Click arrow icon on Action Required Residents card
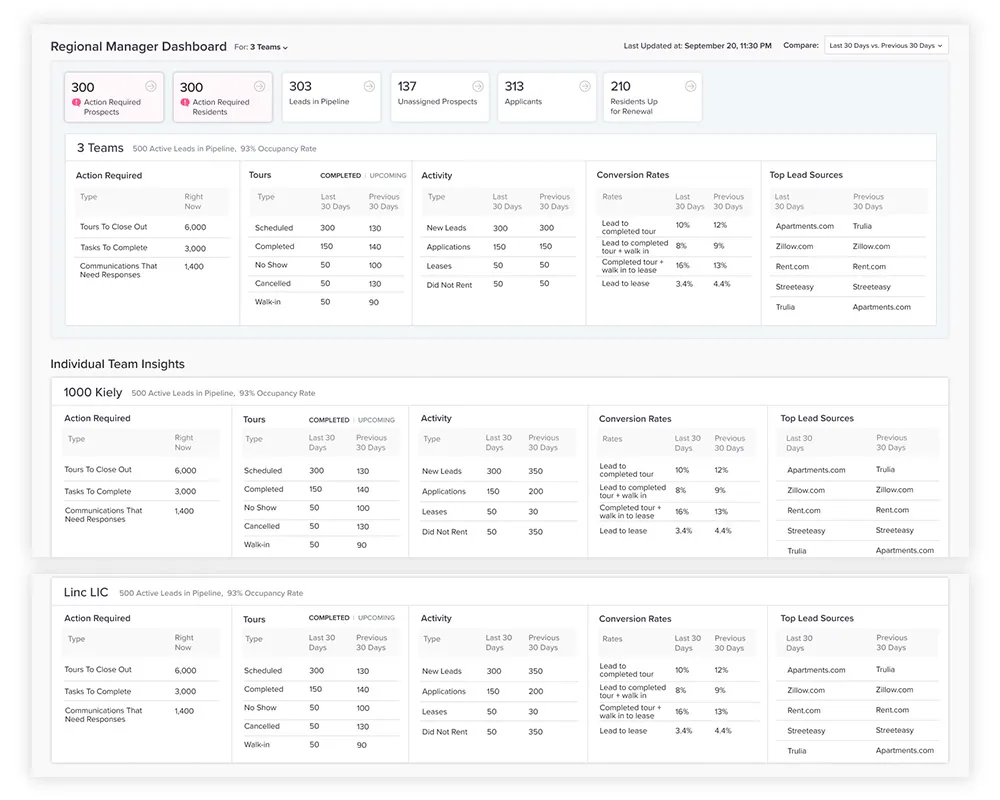The height and width of the screenshot is (800, 1000). pos(260,86)
